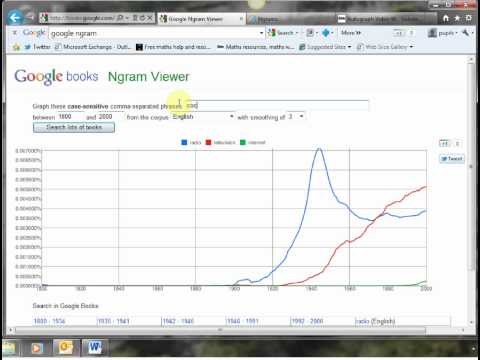
Task: Open the browser tools gear icon
Action: [468, 18]
